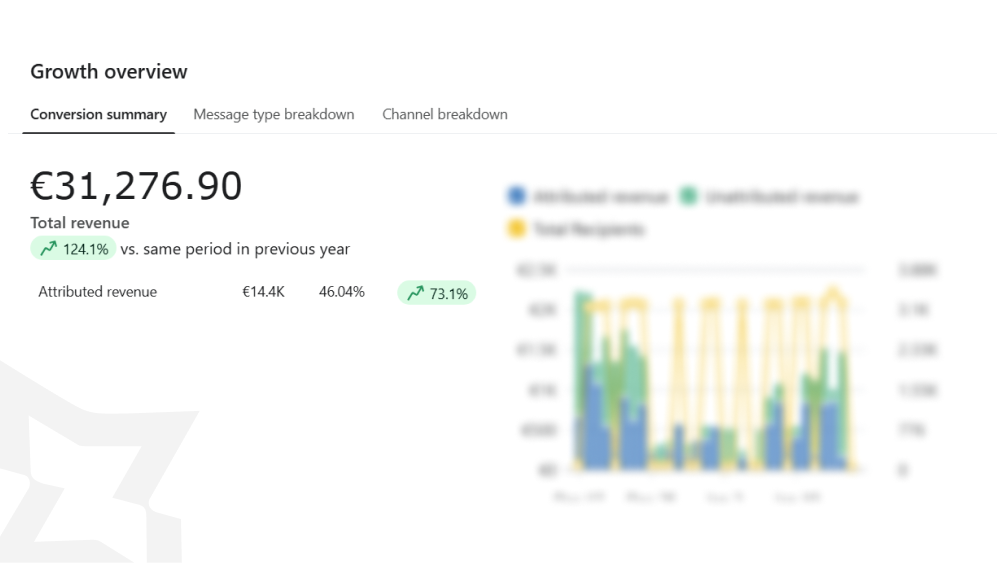Click the 124.1% growth badge
The width and height of the screenshot is (1000, 563).
pos(74,249)
